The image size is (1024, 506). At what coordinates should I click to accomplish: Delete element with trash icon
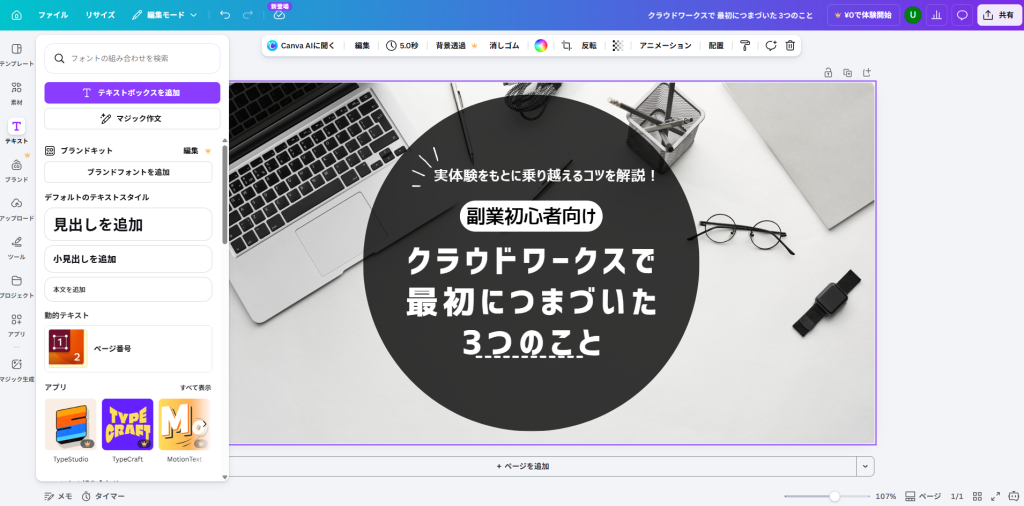point(790,46)
